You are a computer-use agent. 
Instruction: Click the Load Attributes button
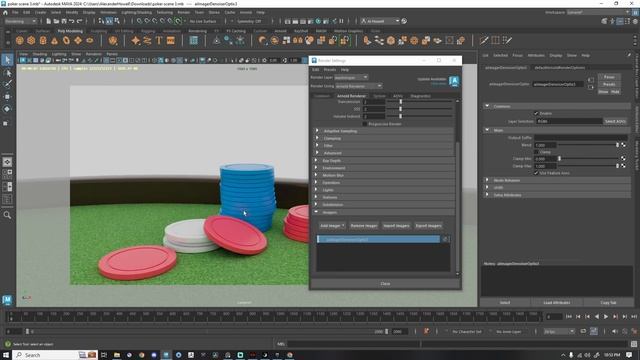557,302
